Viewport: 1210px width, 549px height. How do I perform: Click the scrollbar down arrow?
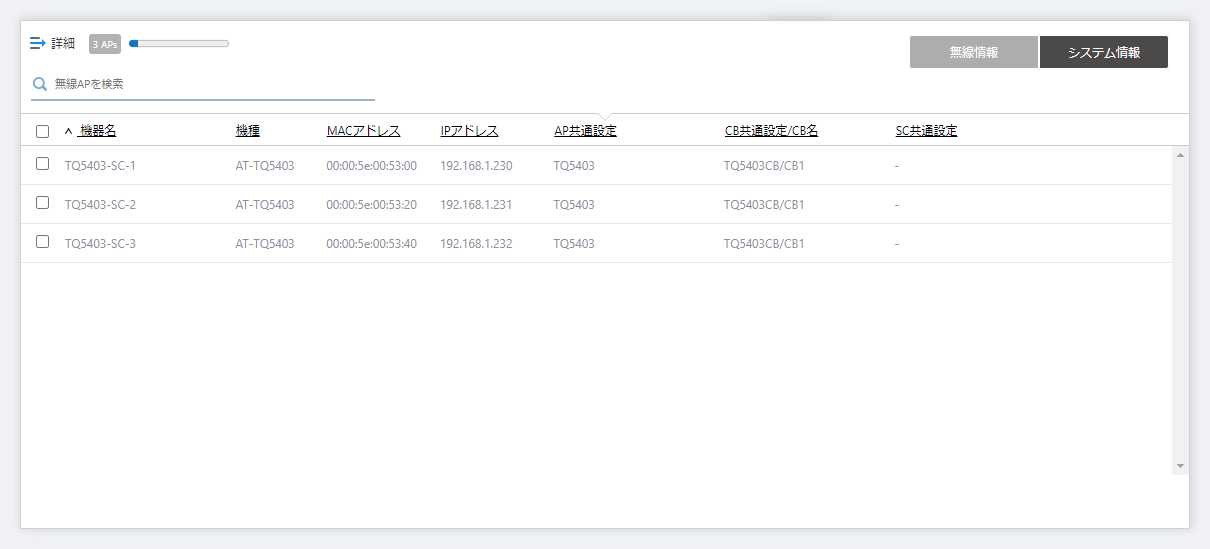point(1180,466)
